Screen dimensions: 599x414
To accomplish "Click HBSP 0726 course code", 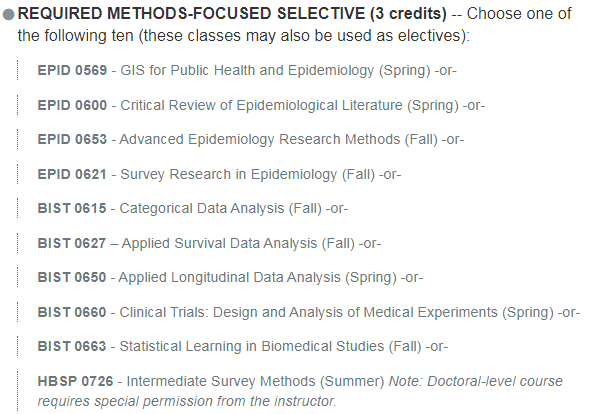I will coord(75,381).
